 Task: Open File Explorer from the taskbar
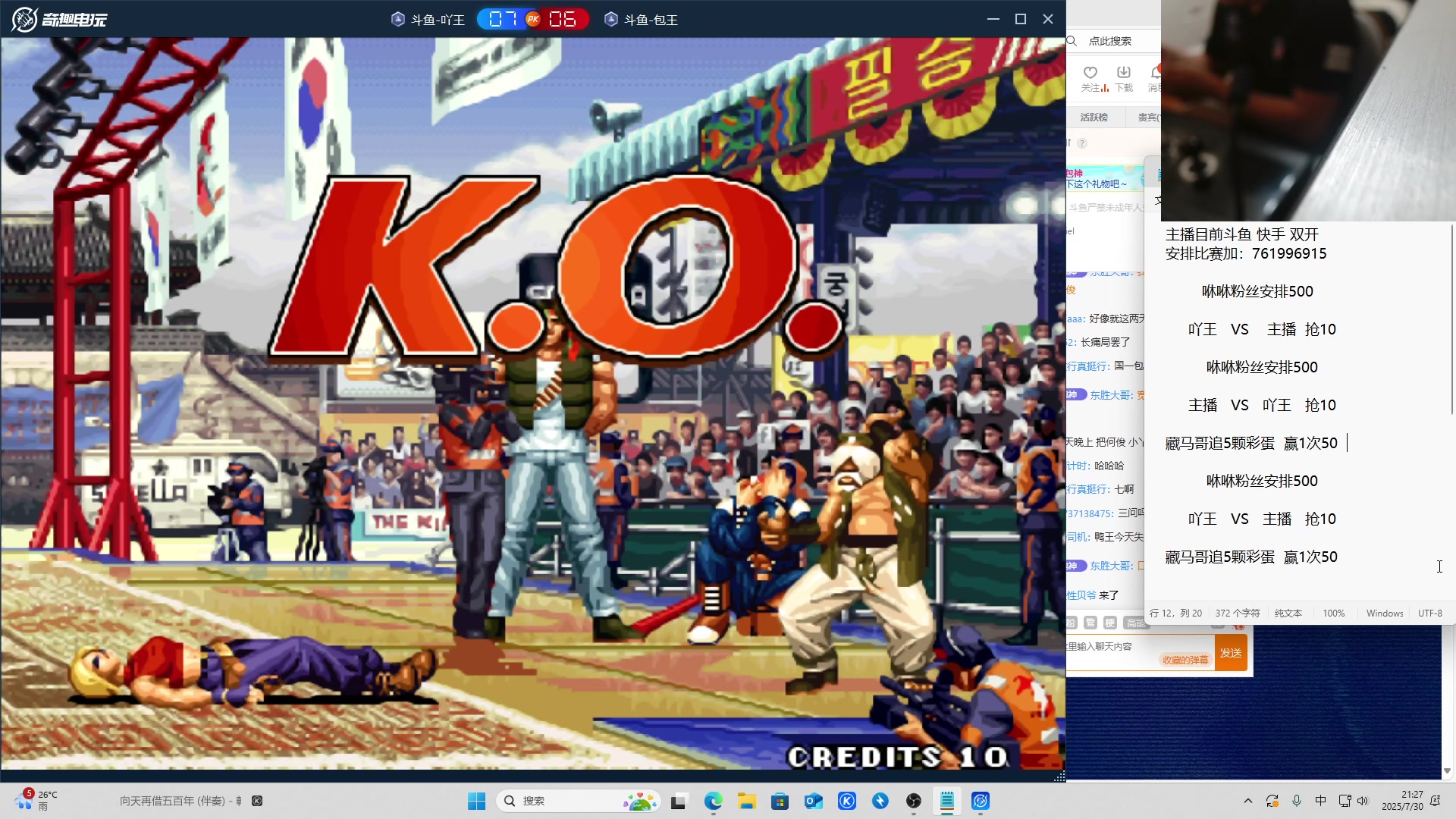pyautogui.click(x=747, y=801)
